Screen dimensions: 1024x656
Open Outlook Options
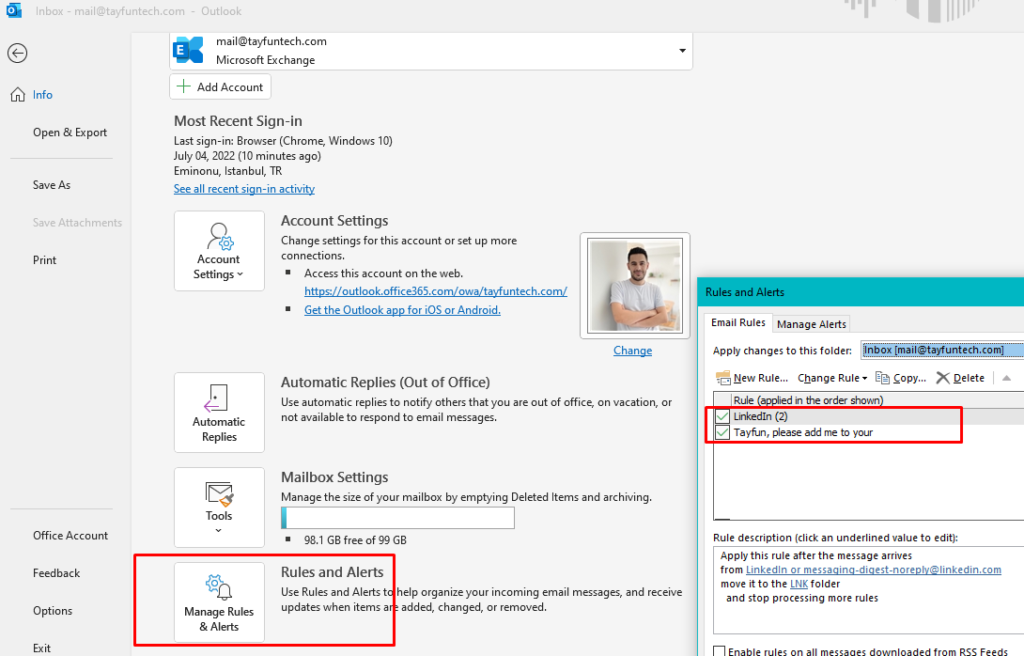(53, 611)
